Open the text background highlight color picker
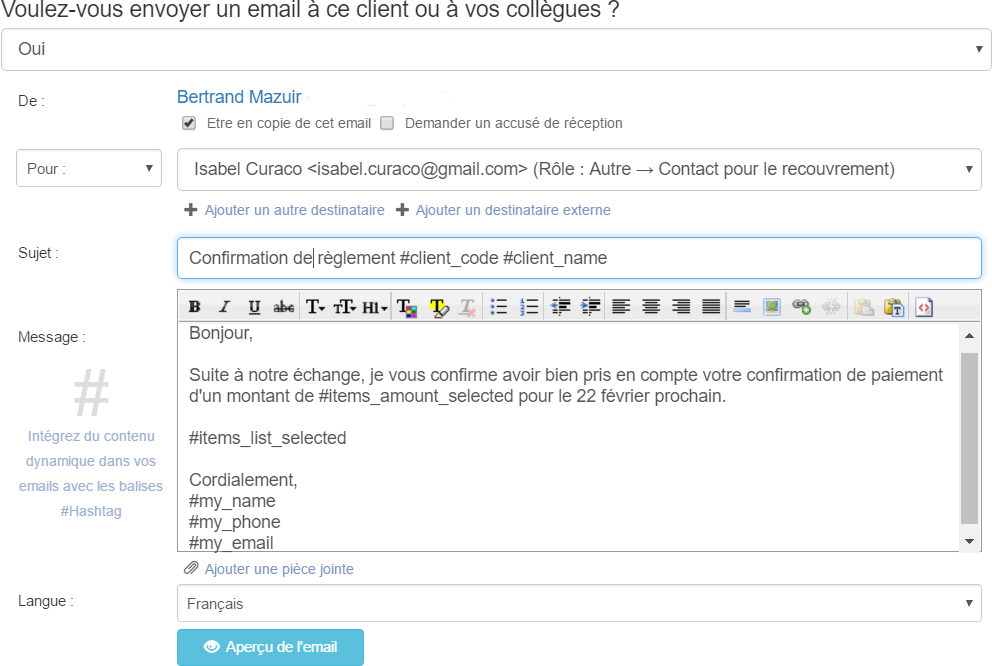The height and width of the screenshot is (666, 992). (439, 307)
